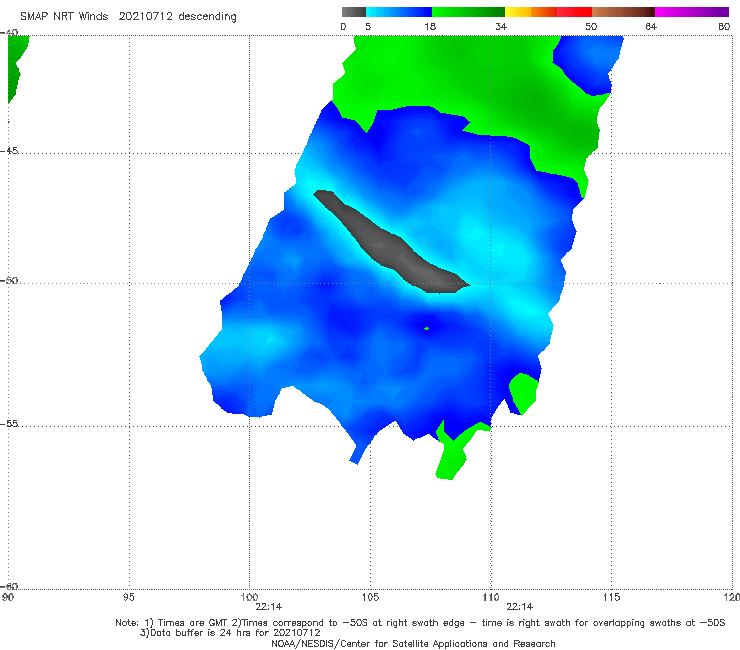The height and width of the screenshot is (650, 740).
Task: Click the longitude label '90'
Action: pyautogui.click(x=8, y=598)
